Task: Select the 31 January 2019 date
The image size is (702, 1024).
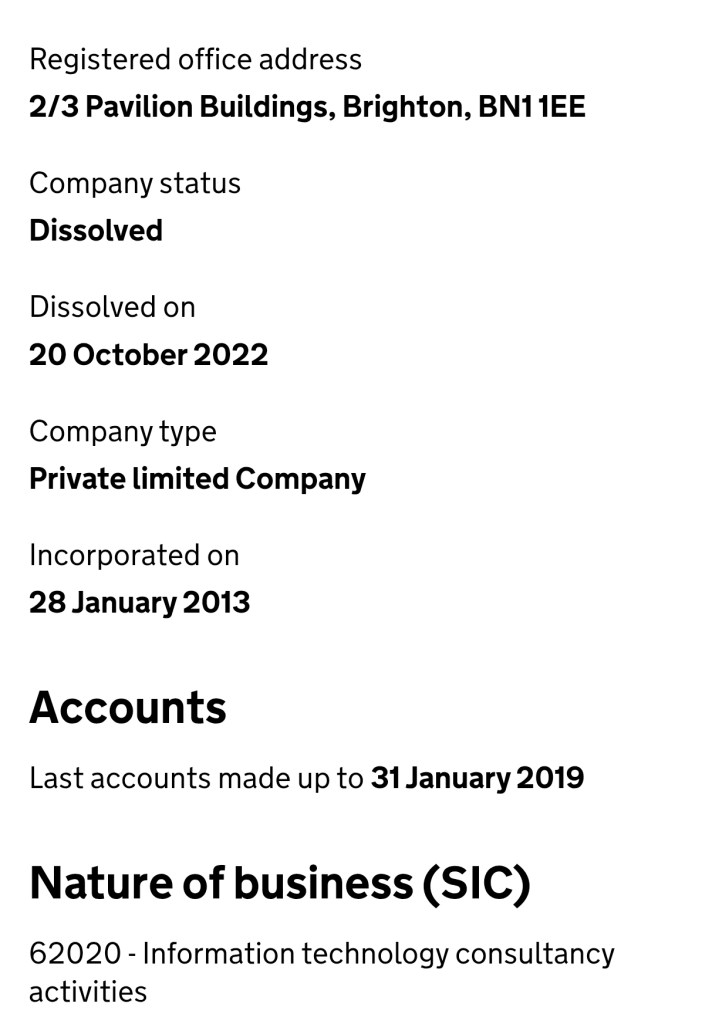Action: pyautogui.click(x=477, y=779)
